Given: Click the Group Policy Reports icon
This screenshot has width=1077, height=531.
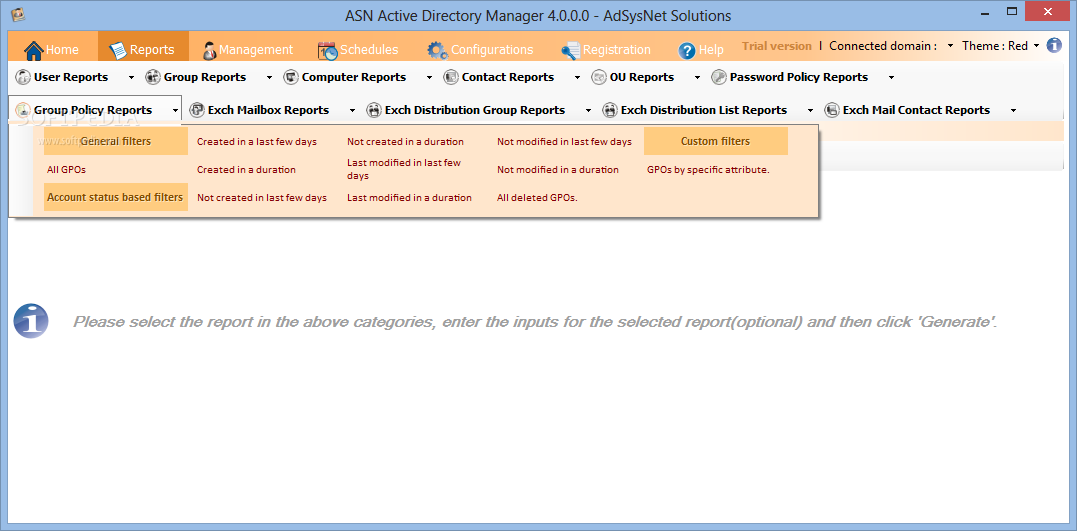Looking at the screenshot, I should pyautogui.click(x=23, y=110).
